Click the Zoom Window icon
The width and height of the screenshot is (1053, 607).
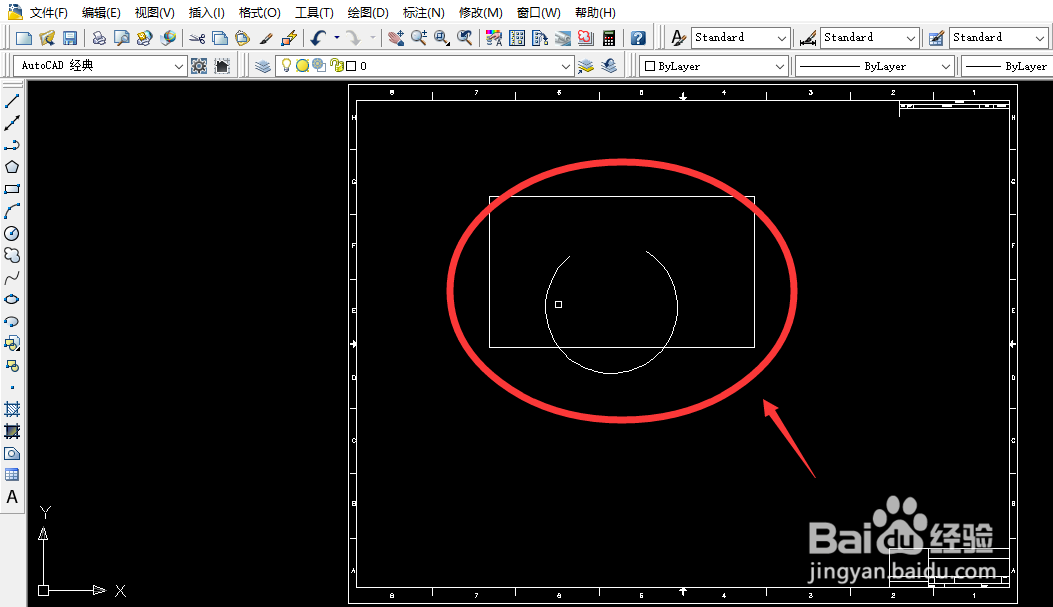point(441,38)
